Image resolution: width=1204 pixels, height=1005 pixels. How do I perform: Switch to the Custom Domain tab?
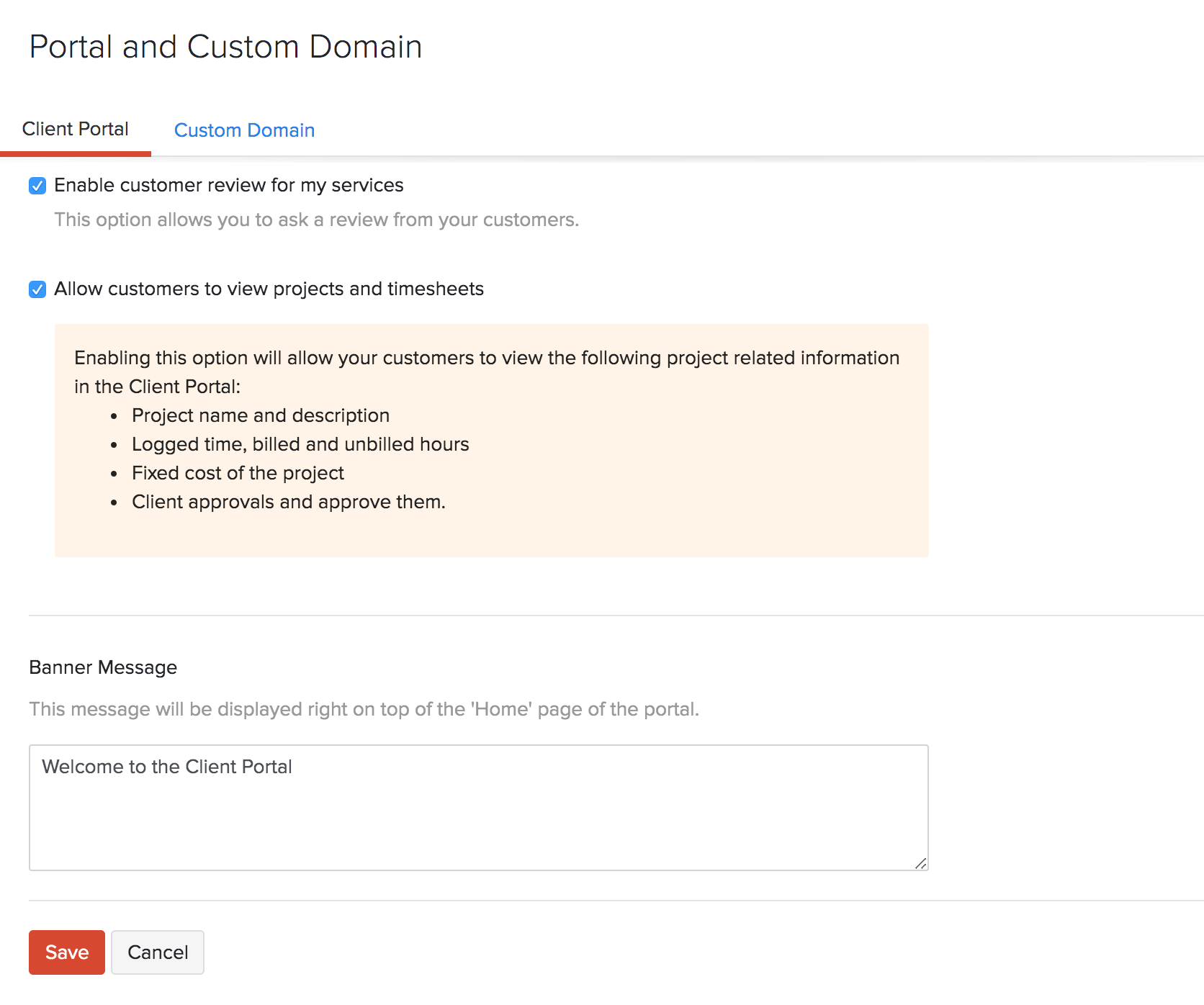pyautogui.click(x=244, y=130)
